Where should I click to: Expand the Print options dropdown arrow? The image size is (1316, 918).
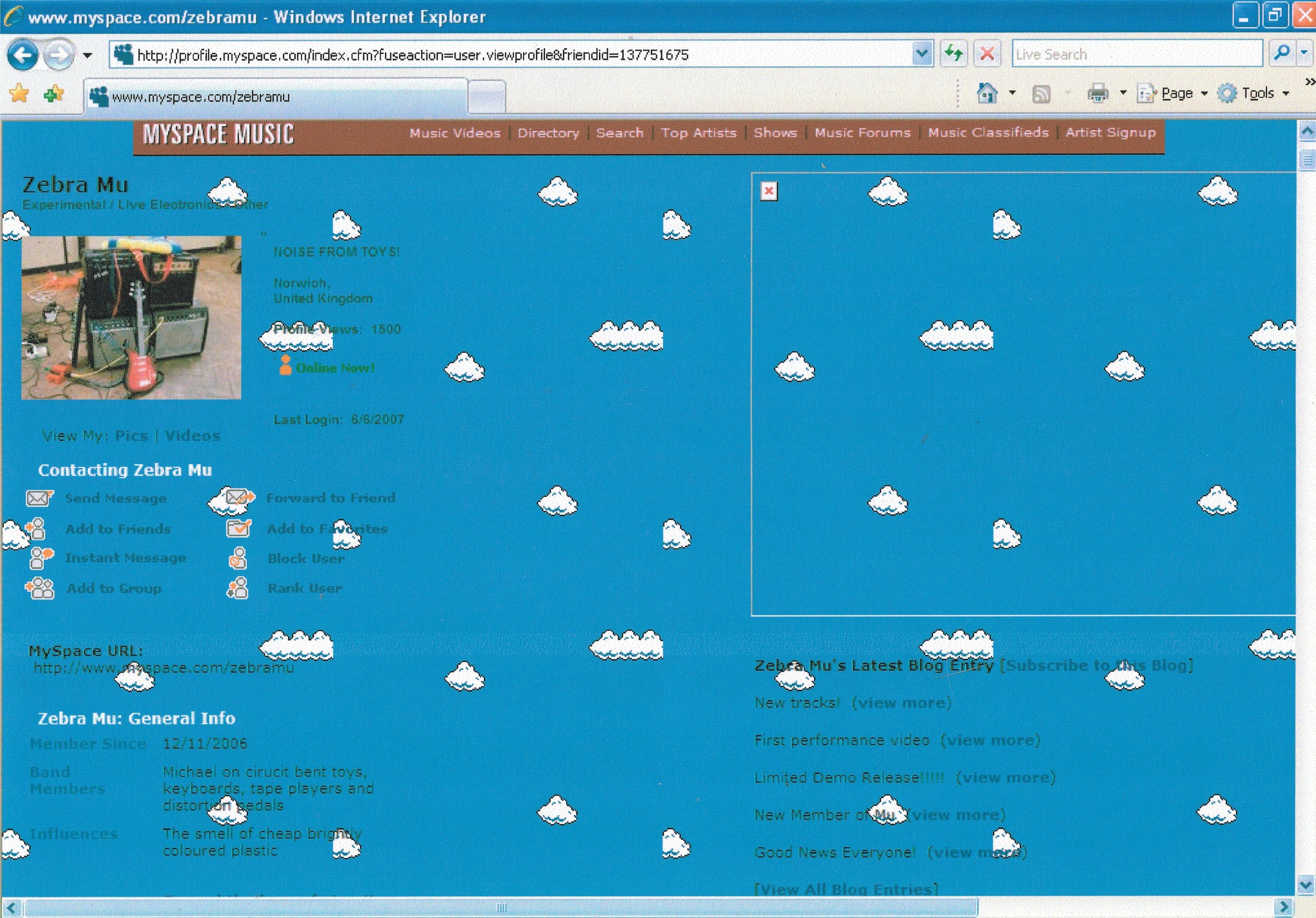[x=1123, y=93]
